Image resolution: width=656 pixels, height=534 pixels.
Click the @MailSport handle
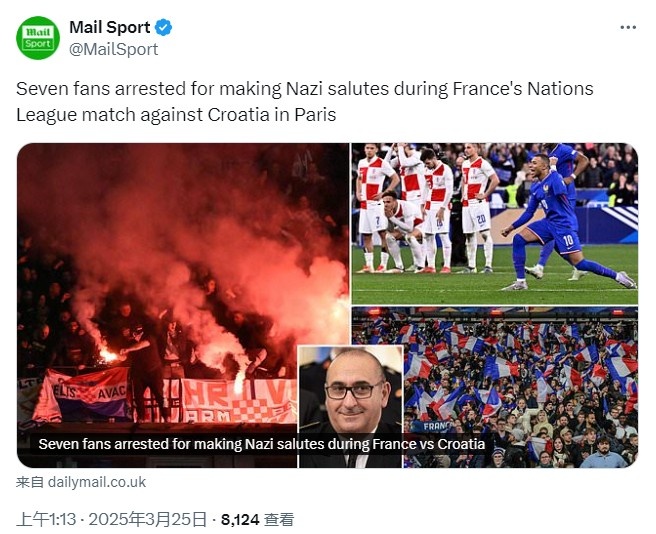point(113,49)
